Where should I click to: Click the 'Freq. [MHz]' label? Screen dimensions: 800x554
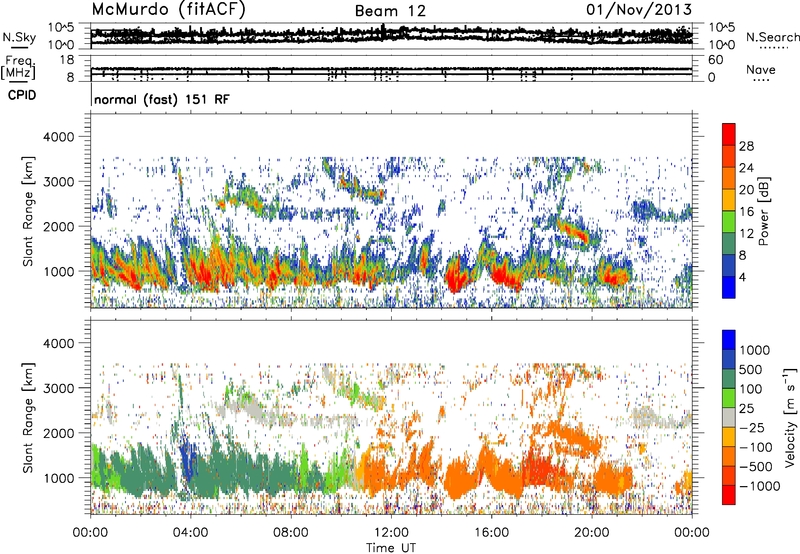tap(18, 68)
